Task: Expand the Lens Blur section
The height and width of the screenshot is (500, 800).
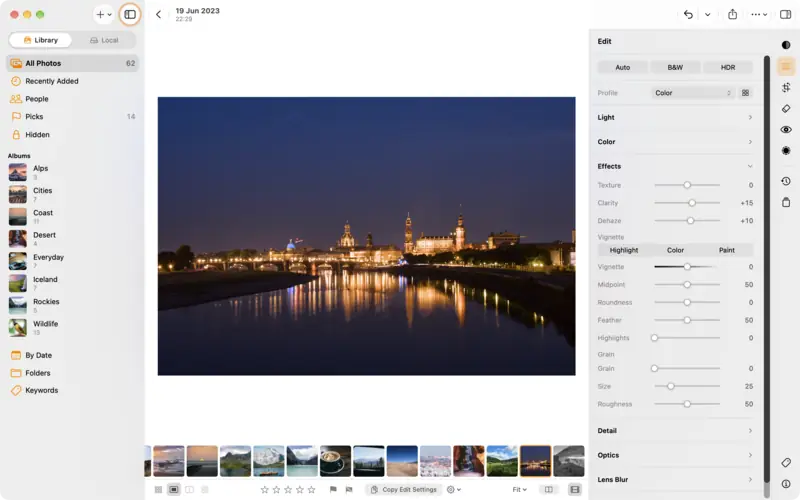Action: click(675, 480)
